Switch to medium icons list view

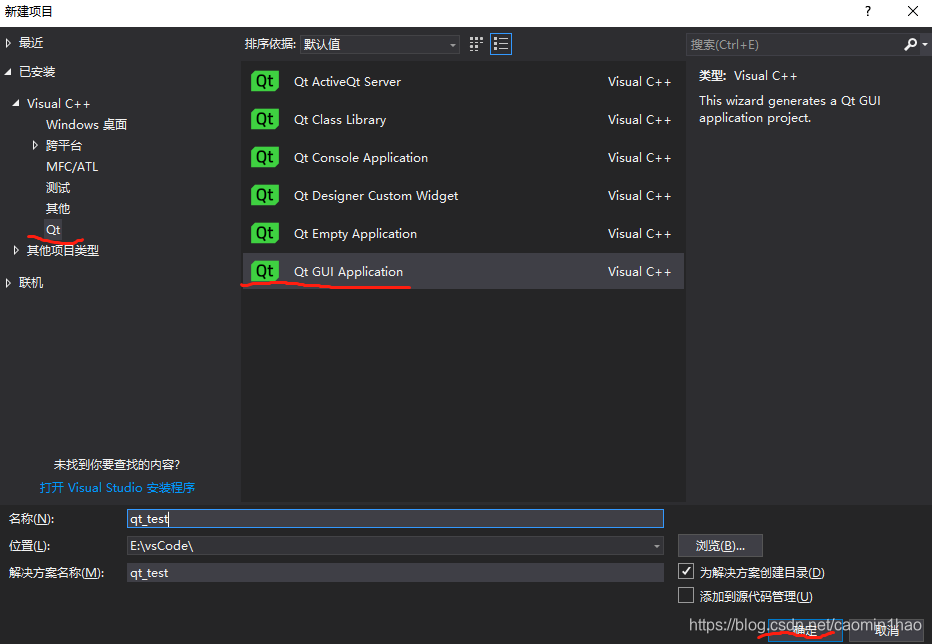click(x=501, y=44)
